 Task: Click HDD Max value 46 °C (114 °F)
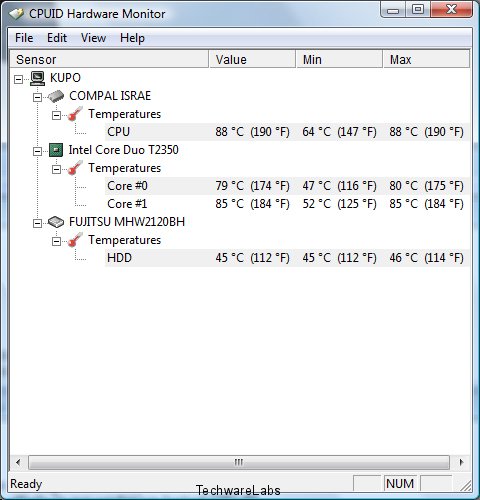pos(427,258)
